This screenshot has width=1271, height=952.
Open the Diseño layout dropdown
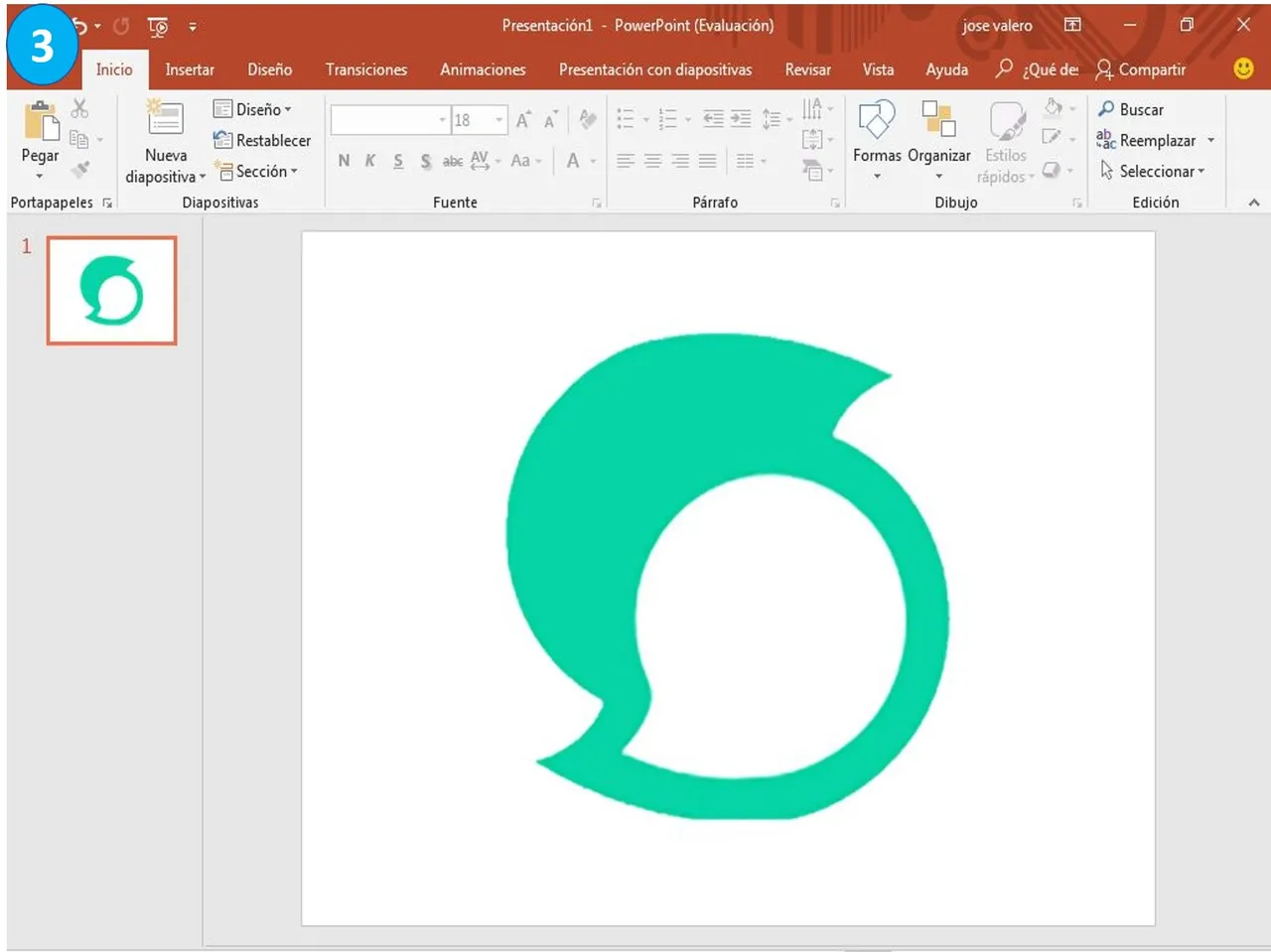click(253, 109)
